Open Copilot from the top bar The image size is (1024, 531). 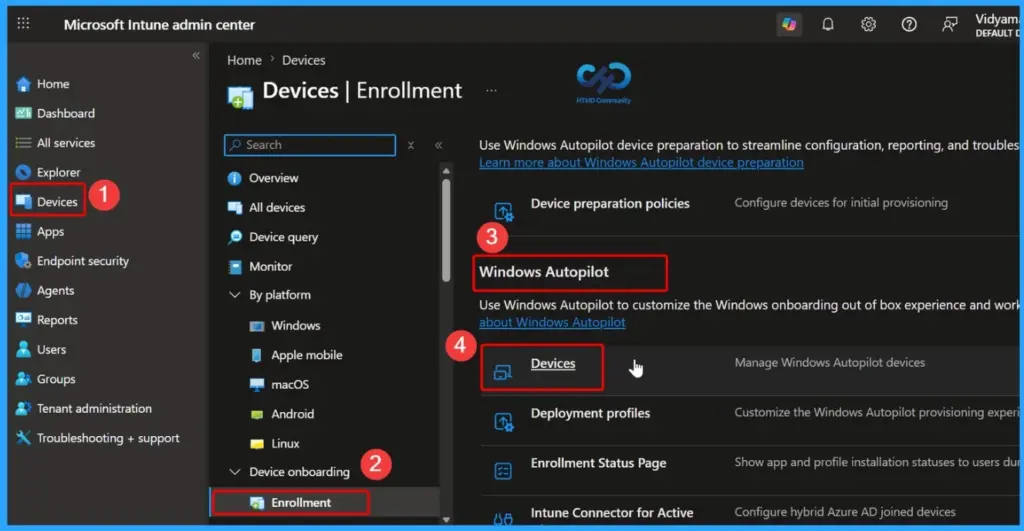789,24
